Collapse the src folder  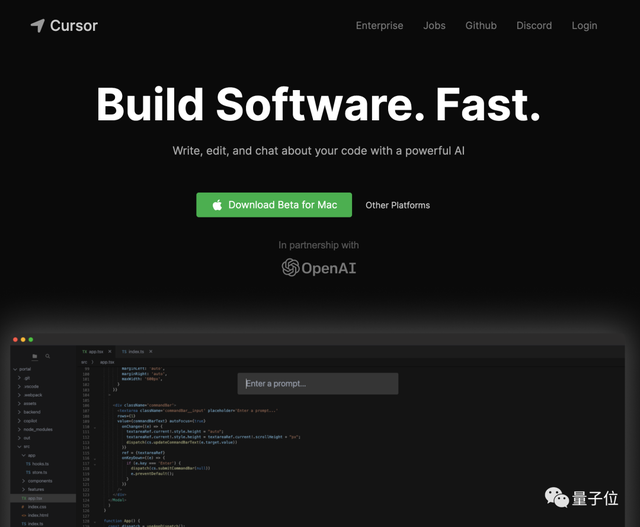(x=26, y=445)
